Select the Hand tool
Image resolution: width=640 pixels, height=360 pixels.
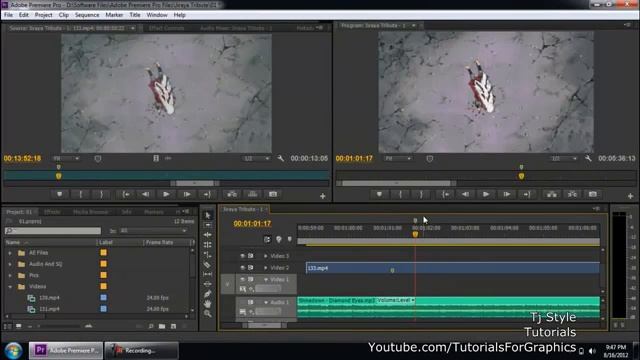coord(208,304)
